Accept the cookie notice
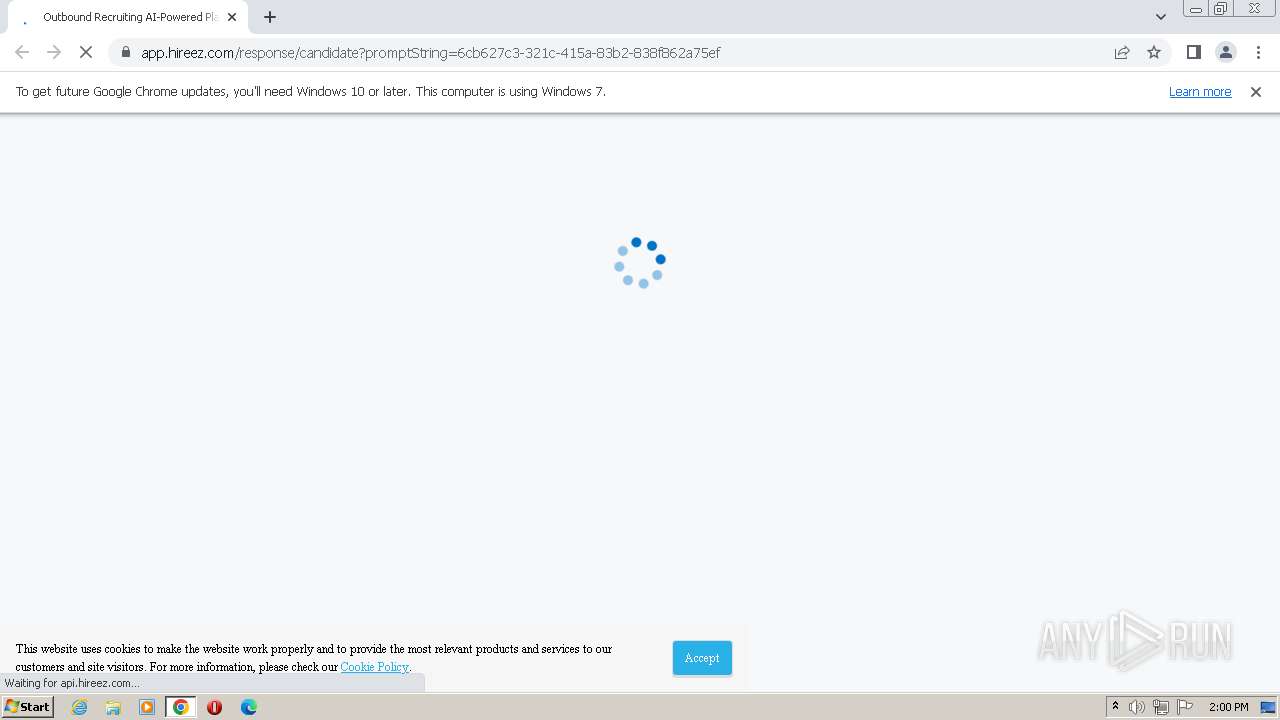Screen dimensions: 1280x720 coord(702,658)
